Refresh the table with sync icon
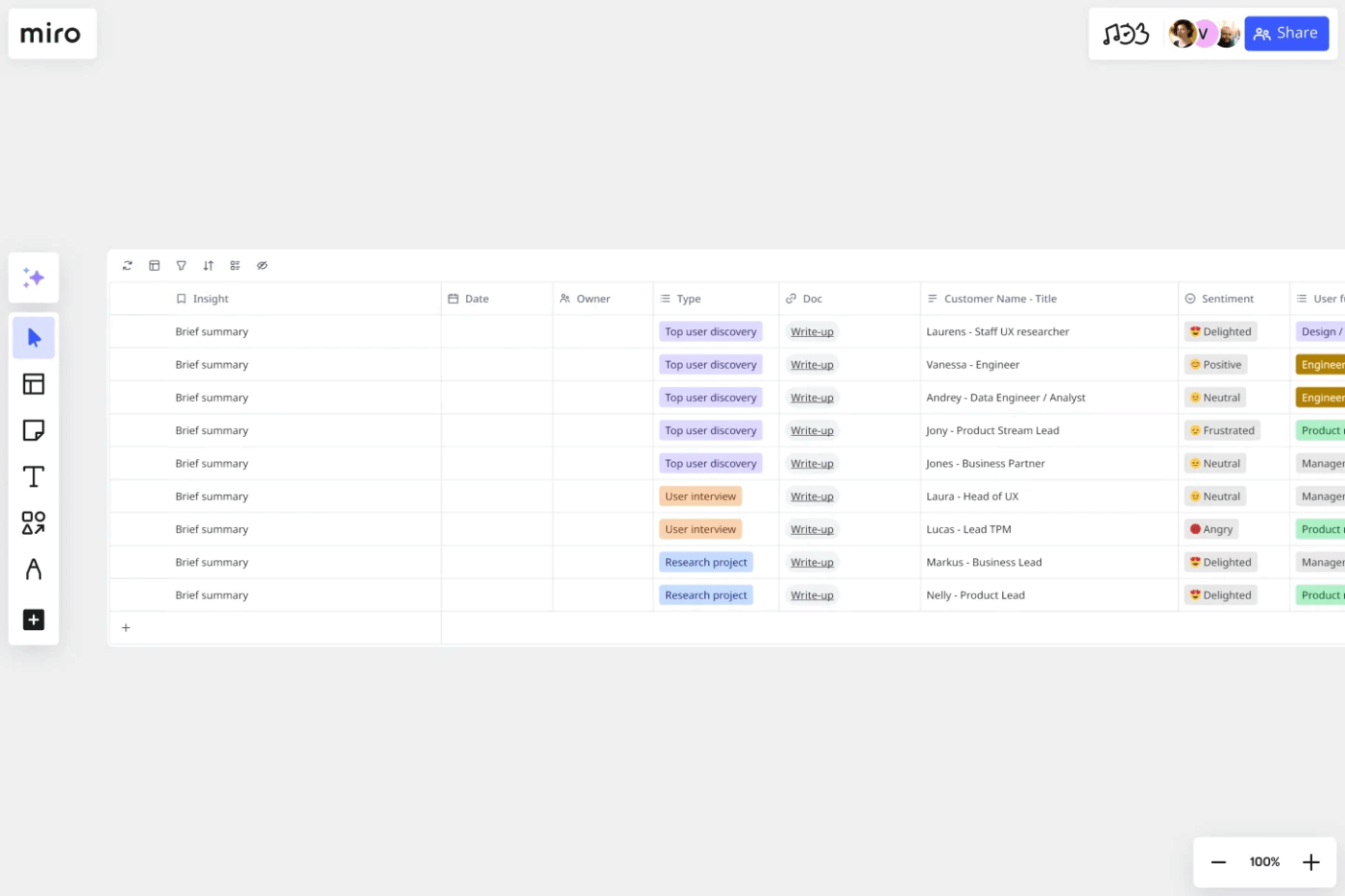Viewport: 1345px width, 896px height. tap(127, 265)
